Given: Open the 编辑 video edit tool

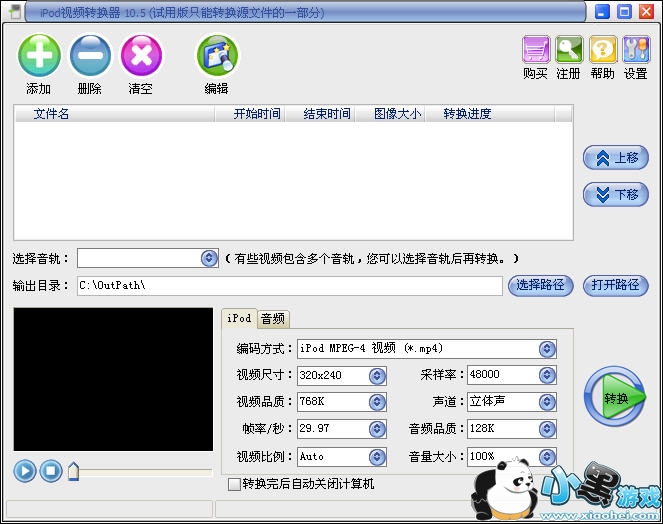Looking at the screenshot, I should point(217,55).
